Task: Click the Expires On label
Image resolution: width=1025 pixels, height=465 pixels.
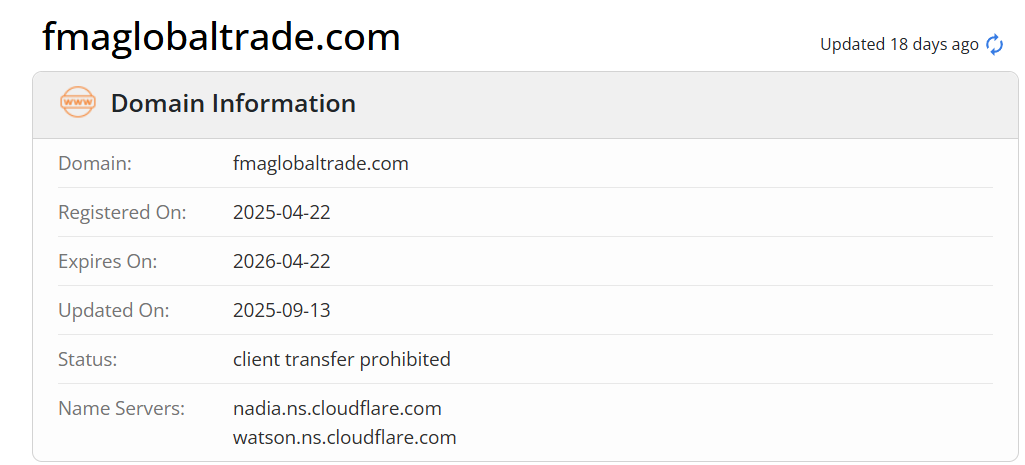Action: [x=108, y=261]
